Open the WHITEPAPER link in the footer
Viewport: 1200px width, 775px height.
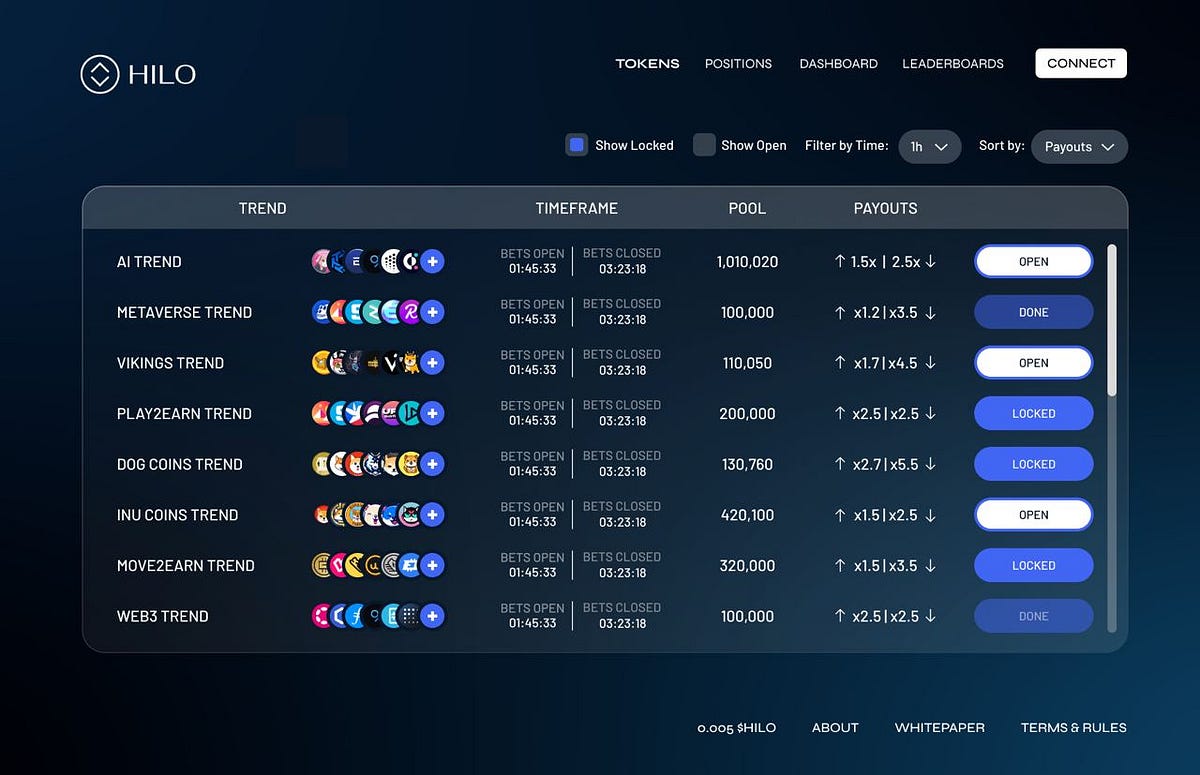click(x=939, y=728)
